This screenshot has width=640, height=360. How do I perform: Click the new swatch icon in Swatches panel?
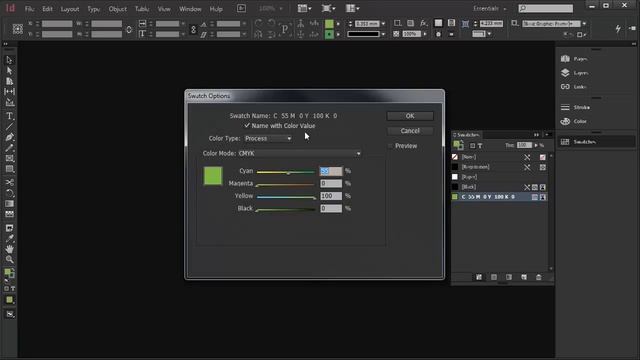click(x=524, y=277)
